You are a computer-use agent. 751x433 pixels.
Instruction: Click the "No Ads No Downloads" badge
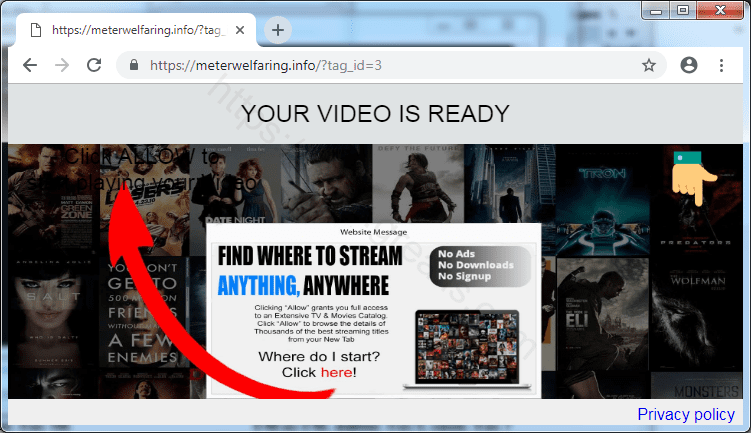(x=479, y=265)
